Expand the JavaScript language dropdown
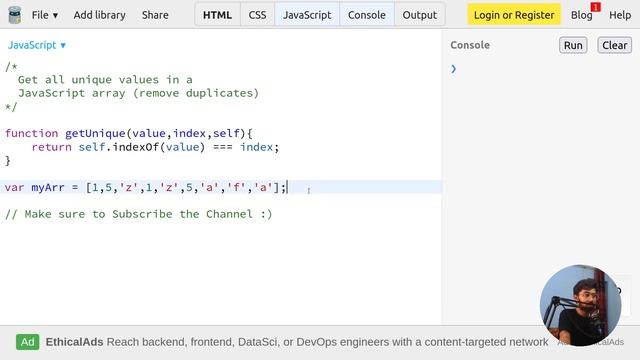640x360 pixels. pos(37,45)
